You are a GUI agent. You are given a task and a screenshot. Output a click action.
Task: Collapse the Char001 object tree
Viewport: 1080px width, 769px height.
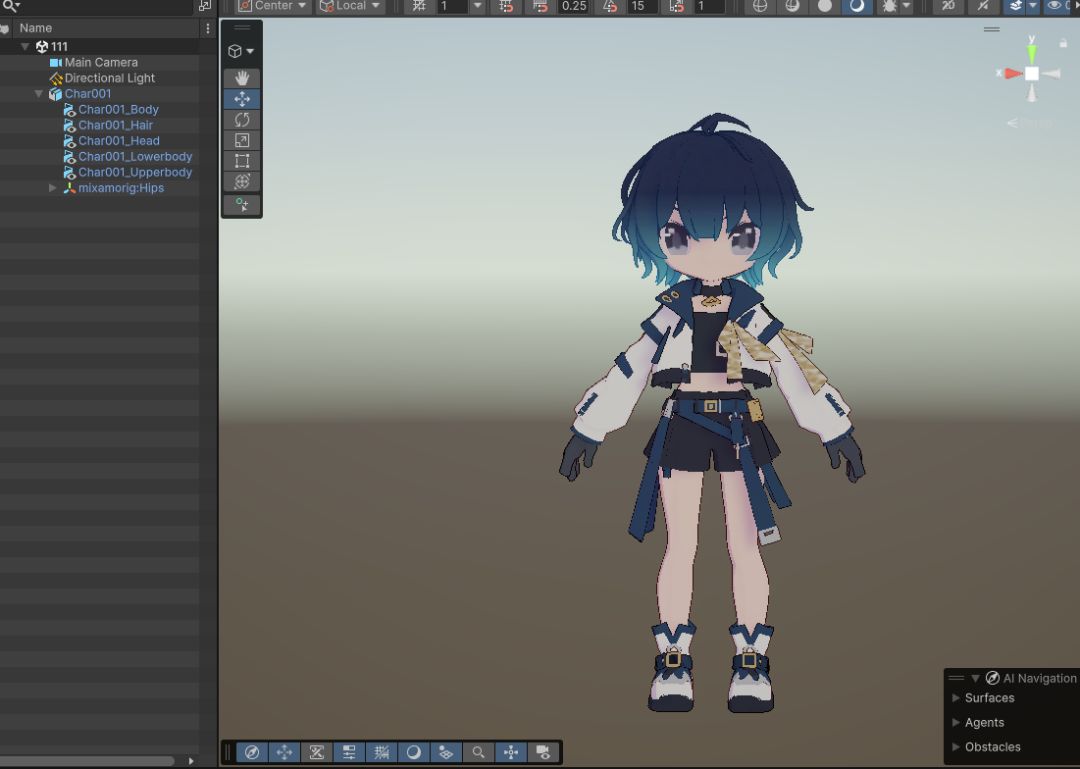click(x=39, y=94)
